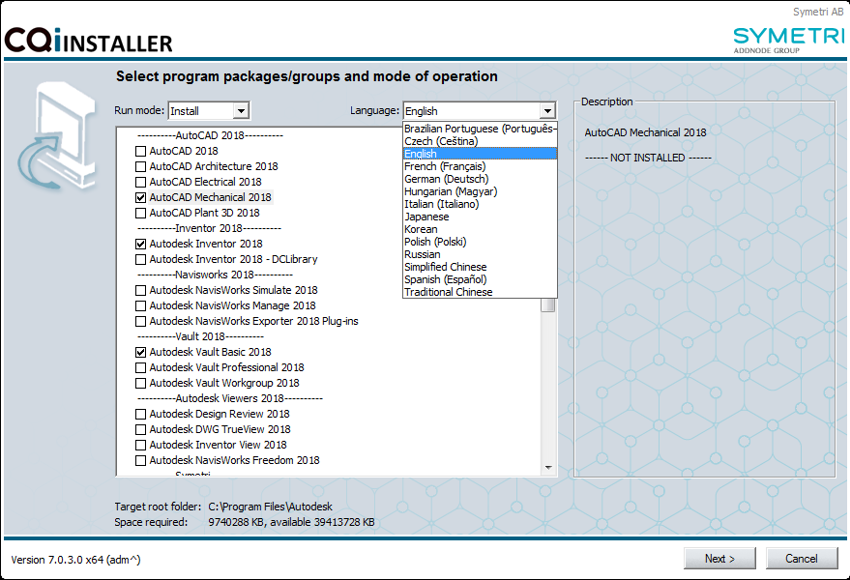Check Autodesk DWG TrueView 2018 box
Screen dimensions: 850x580
[140, 429]
